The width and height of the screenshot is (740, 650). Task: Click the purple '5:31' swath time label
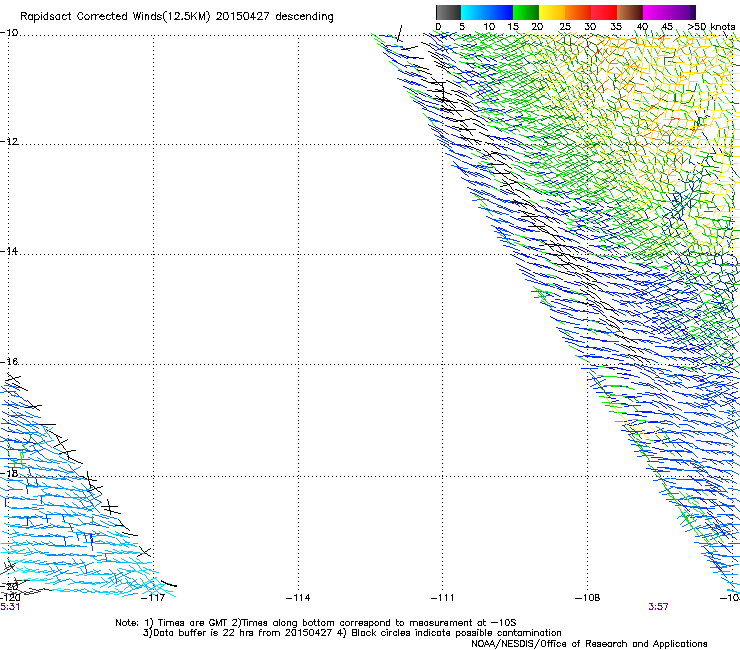point(10,607)
